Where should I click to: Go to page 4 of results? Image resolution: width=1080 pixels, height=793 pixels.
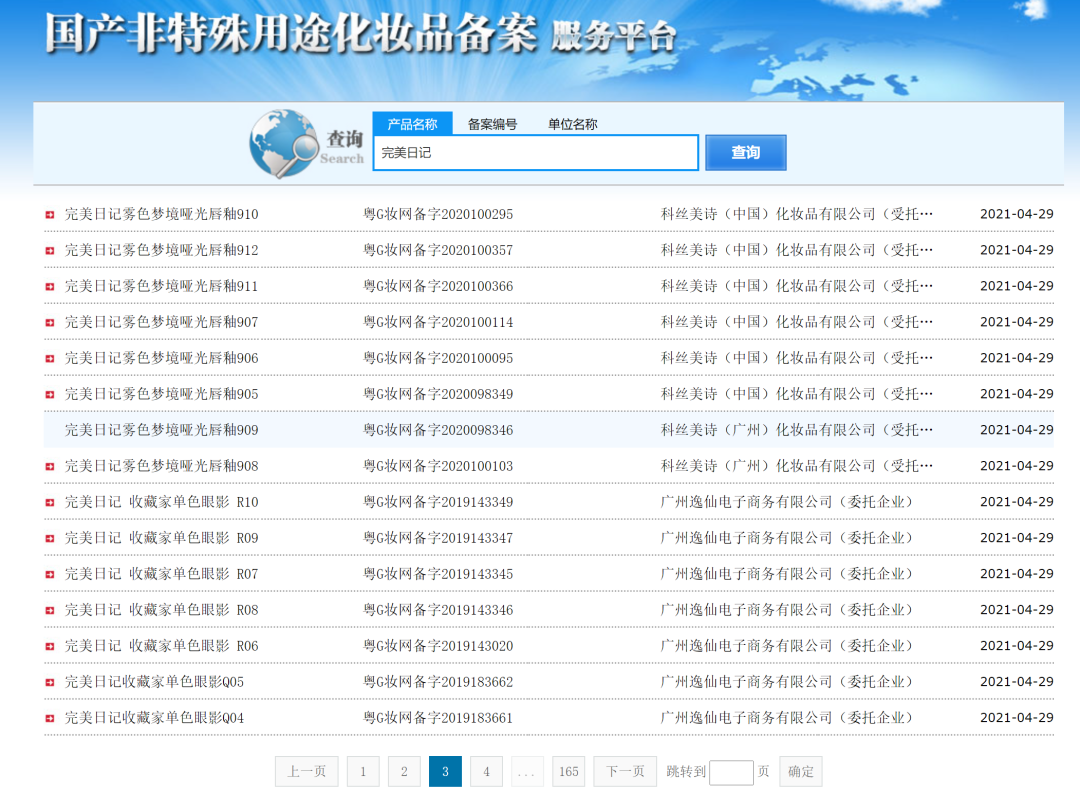pos(486,772)
